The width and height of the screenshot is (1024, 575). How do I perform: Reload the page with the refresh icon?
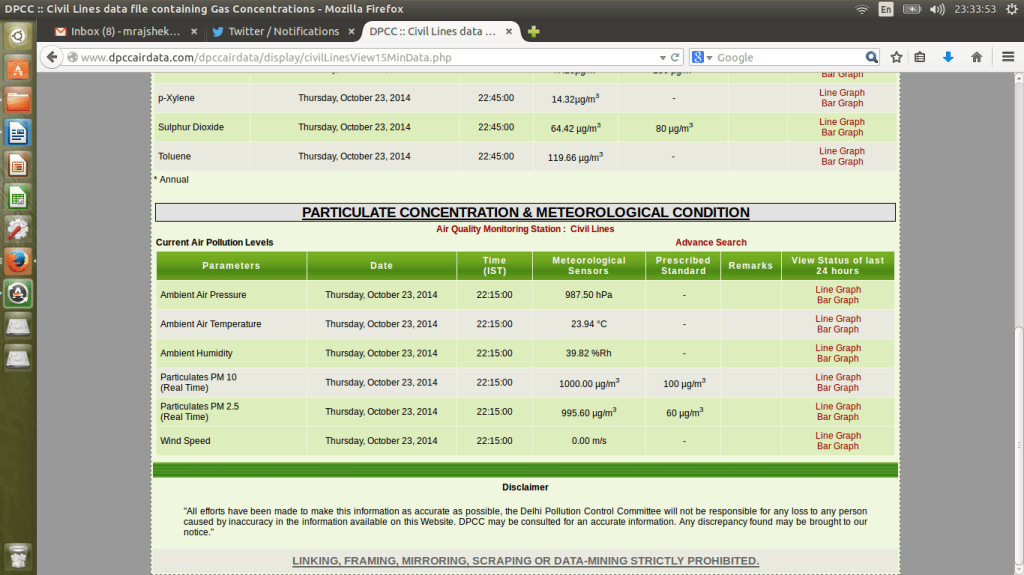coord(676,57)
